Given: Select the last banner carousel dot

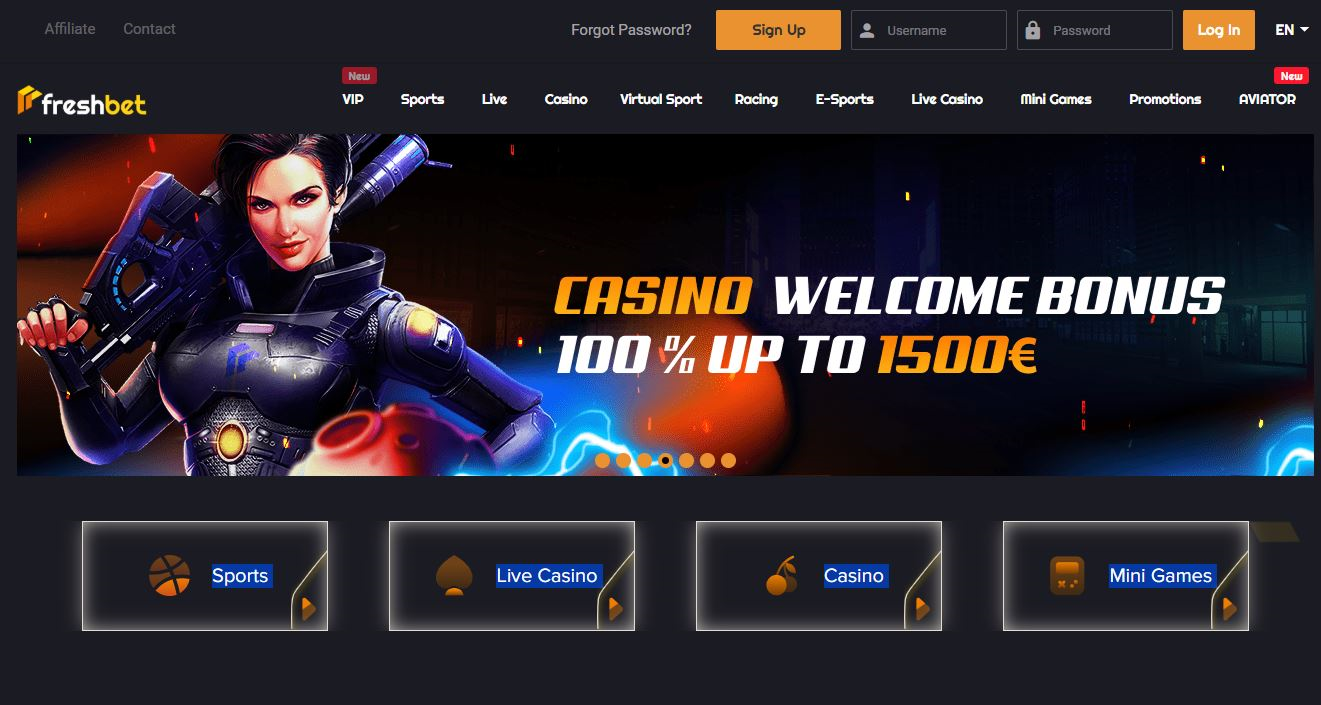Looking at the screenshot, I should click(x=728, y=461).
